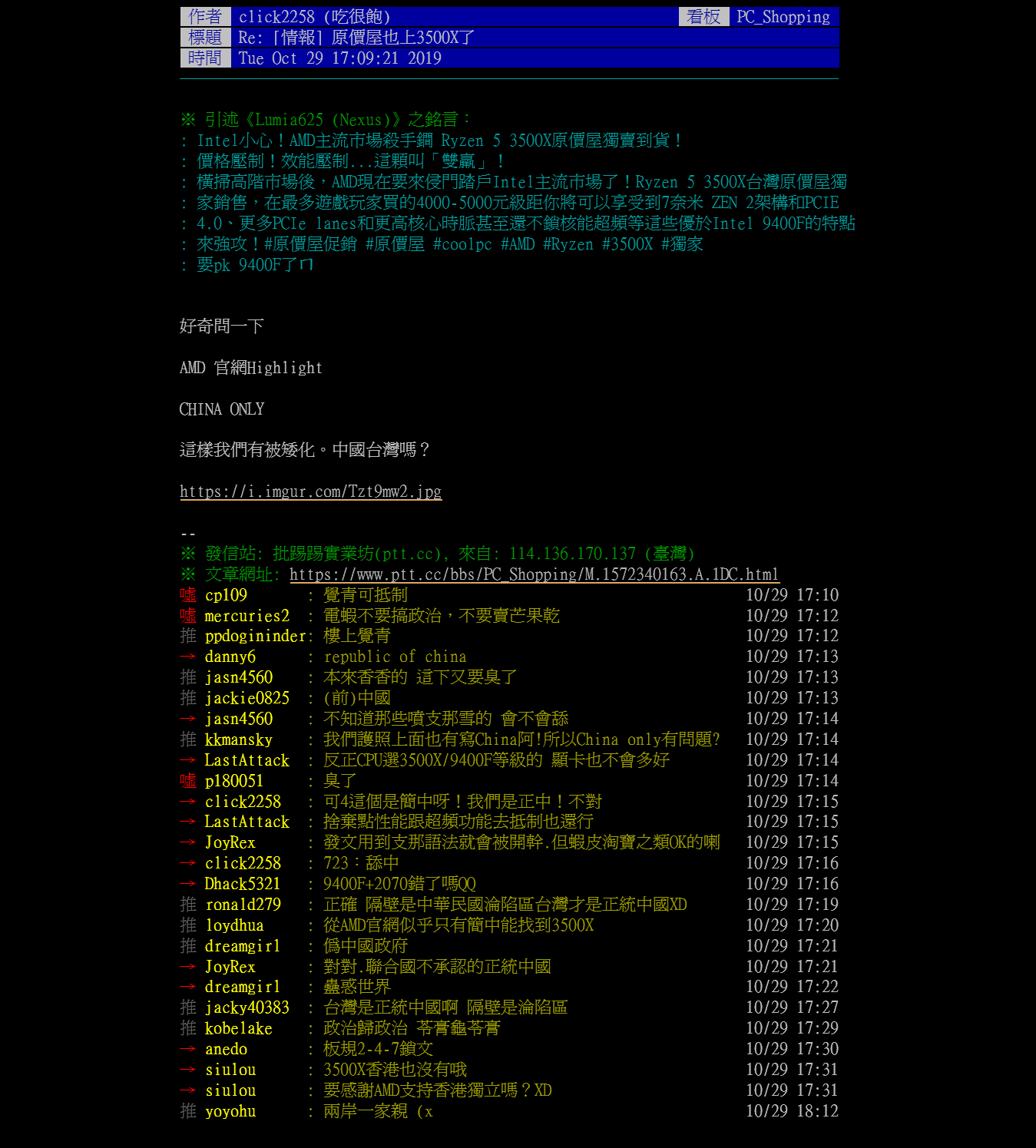Click username loydhua in comments
The image size is (1036, 1148).
pos(234,925)
